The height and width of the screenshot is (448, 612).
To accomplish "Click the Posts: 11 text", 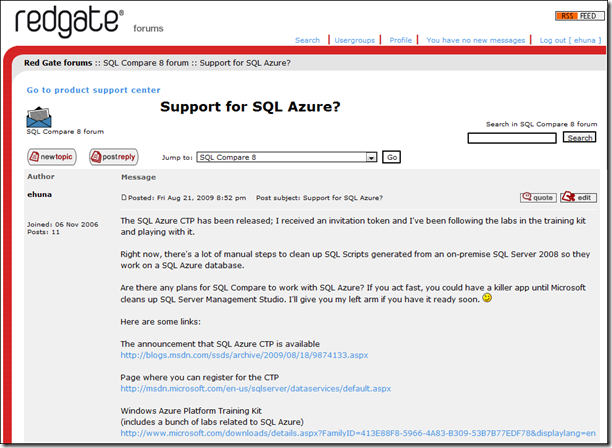I will [43, 232].
